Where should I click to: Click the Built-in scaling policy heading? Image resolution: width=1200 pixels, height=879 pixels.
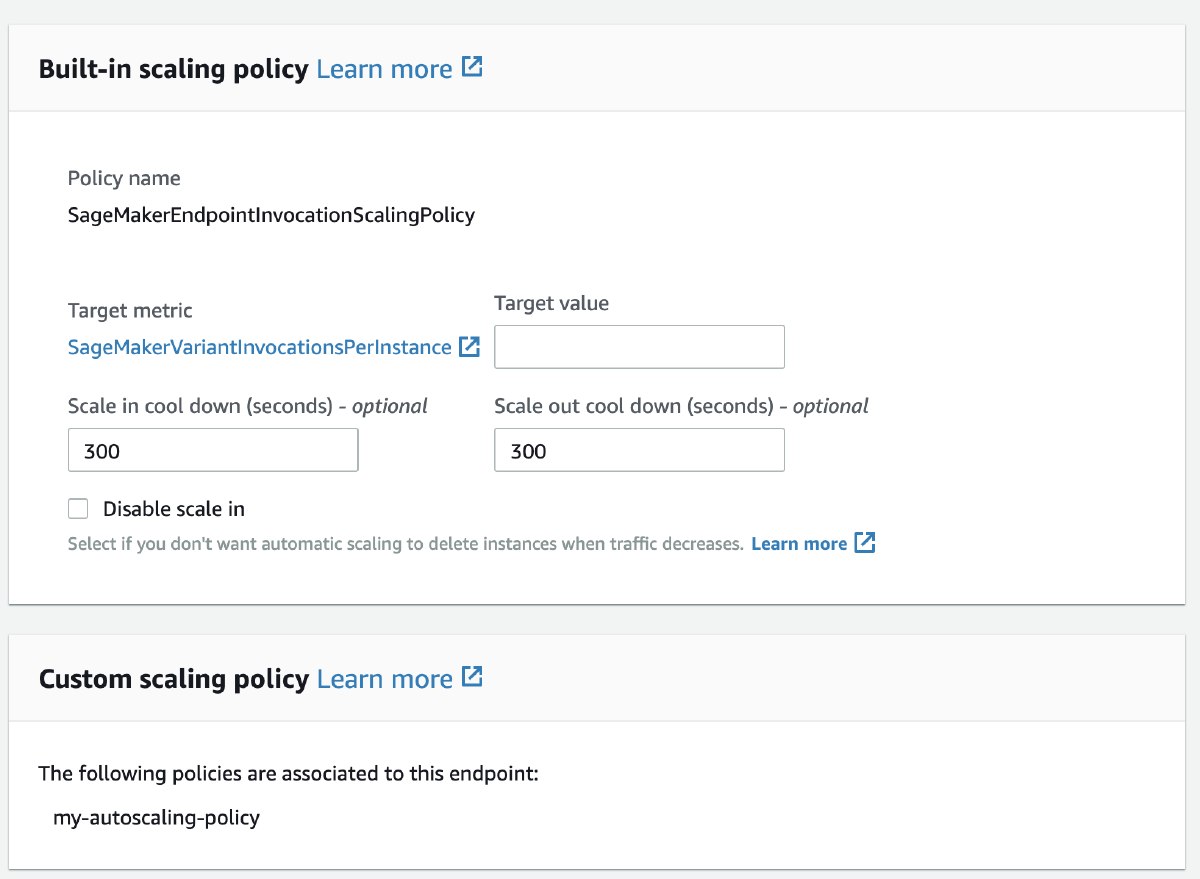point(173,69)
